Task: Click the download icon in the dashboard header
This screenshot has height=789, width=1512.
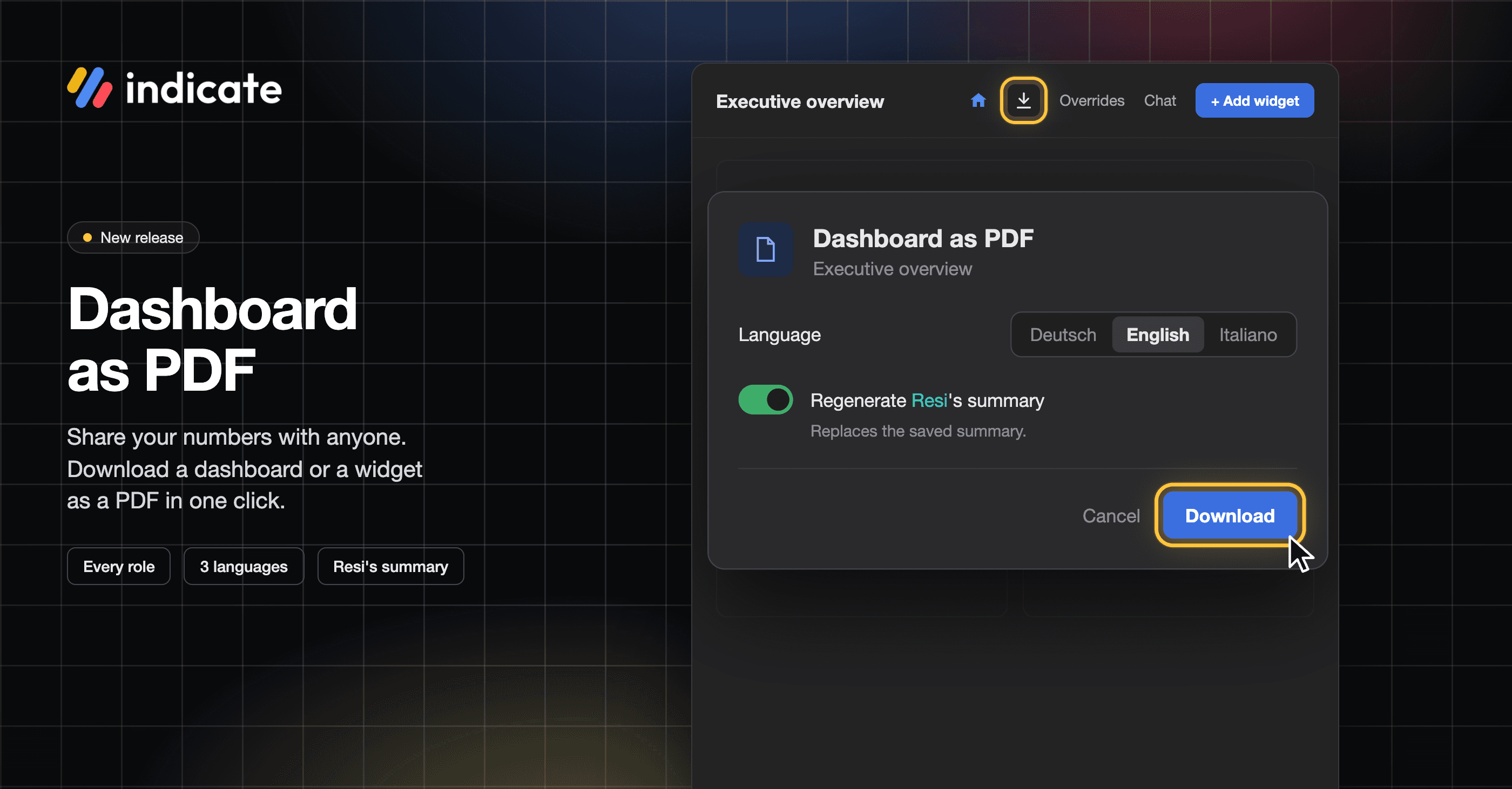Action: click(1024, 100)
